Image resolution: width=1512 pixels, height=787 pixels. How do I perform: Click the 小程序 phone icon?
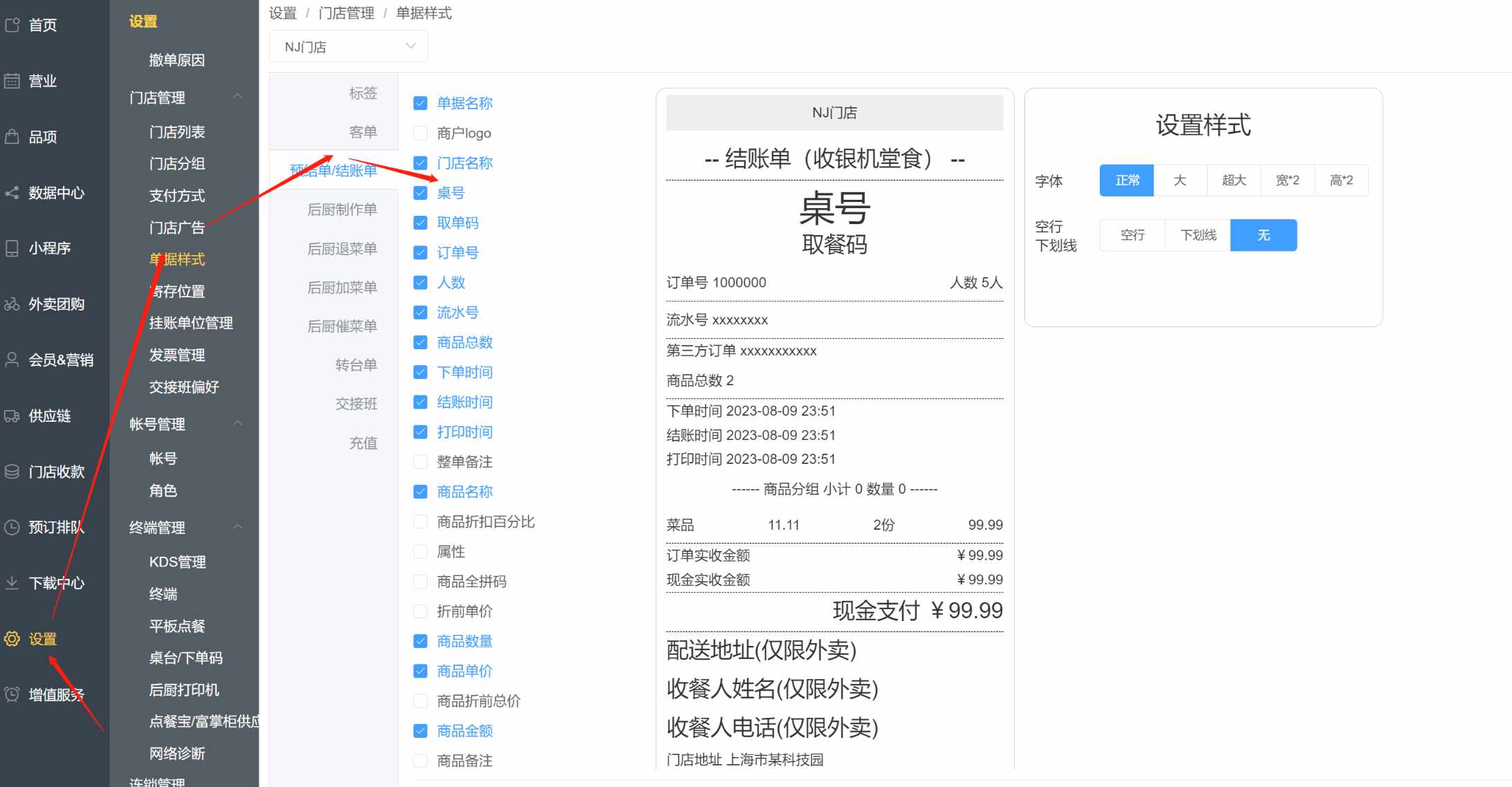point(12,248)
